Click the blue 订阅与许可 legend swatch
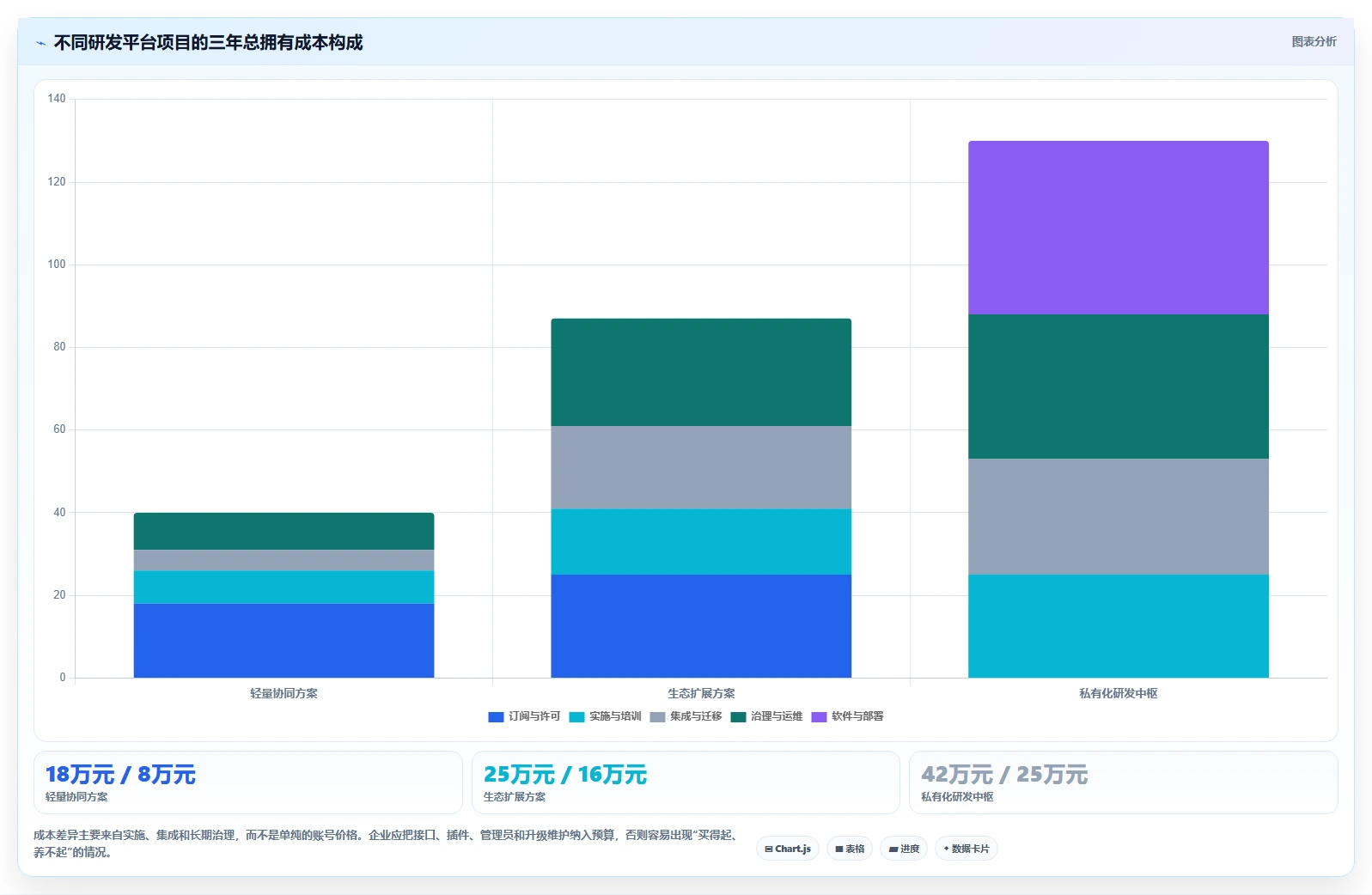 tap(496, 716)
